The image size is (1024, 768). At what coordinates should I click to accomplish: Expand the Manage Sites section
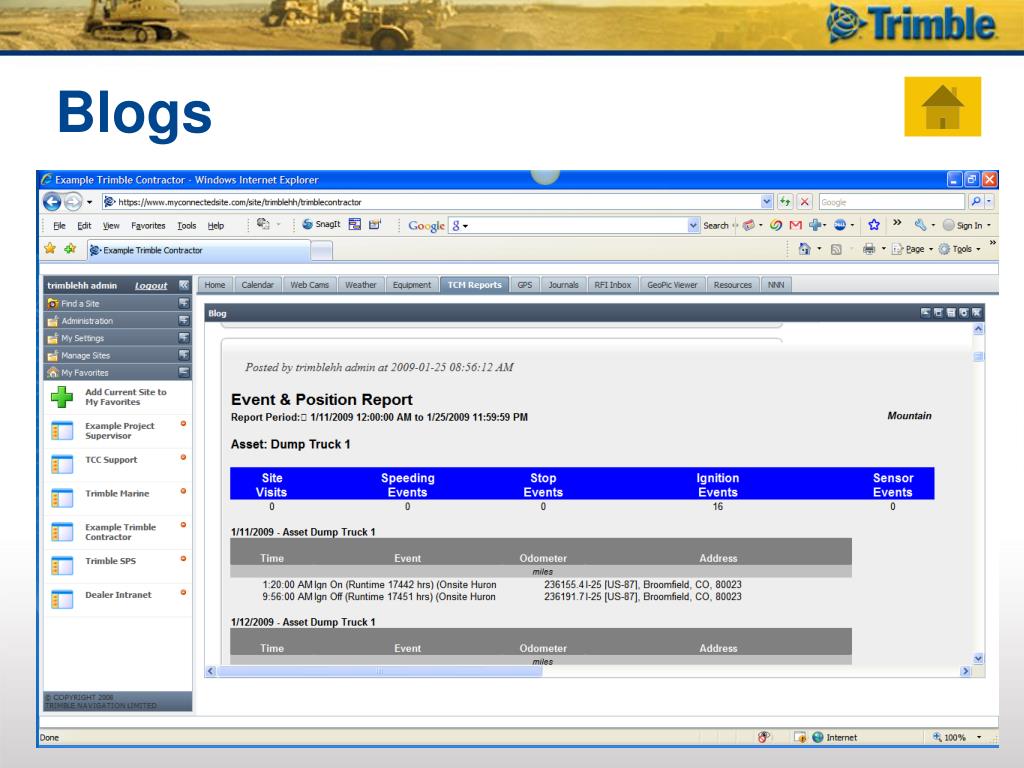click(184, 355)
